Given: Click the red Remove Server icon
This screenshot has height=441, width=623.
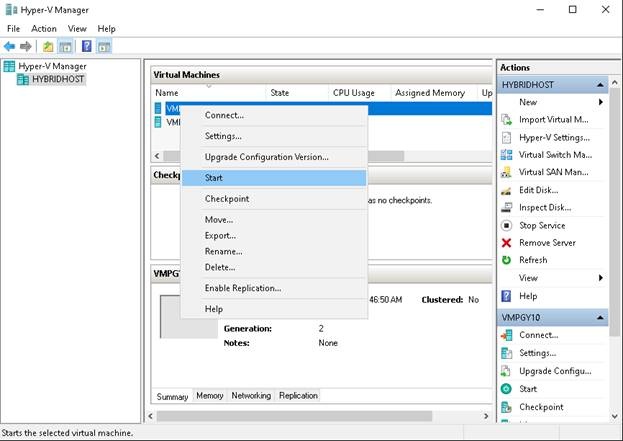Looking at the screenshot, I should click(506, 243).
